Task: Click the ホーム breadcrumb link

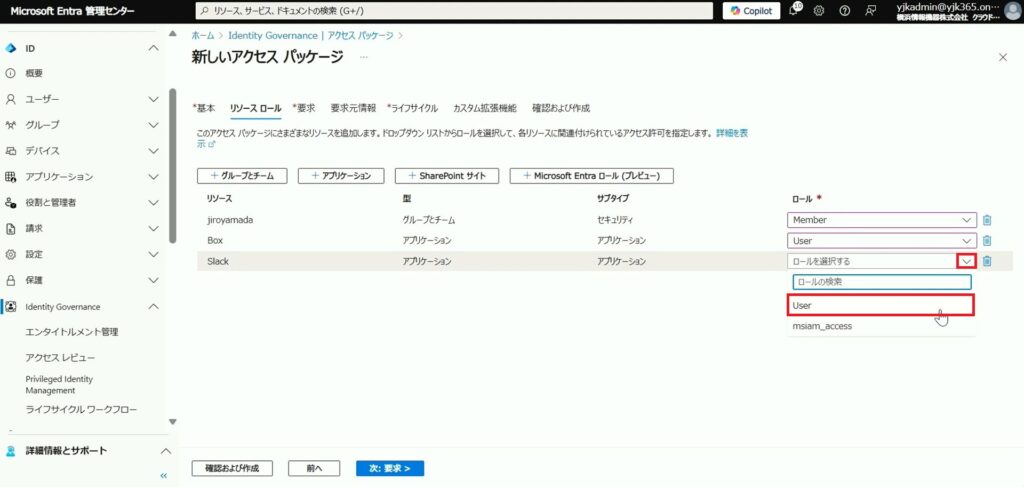Action: (x=203, y=36)
